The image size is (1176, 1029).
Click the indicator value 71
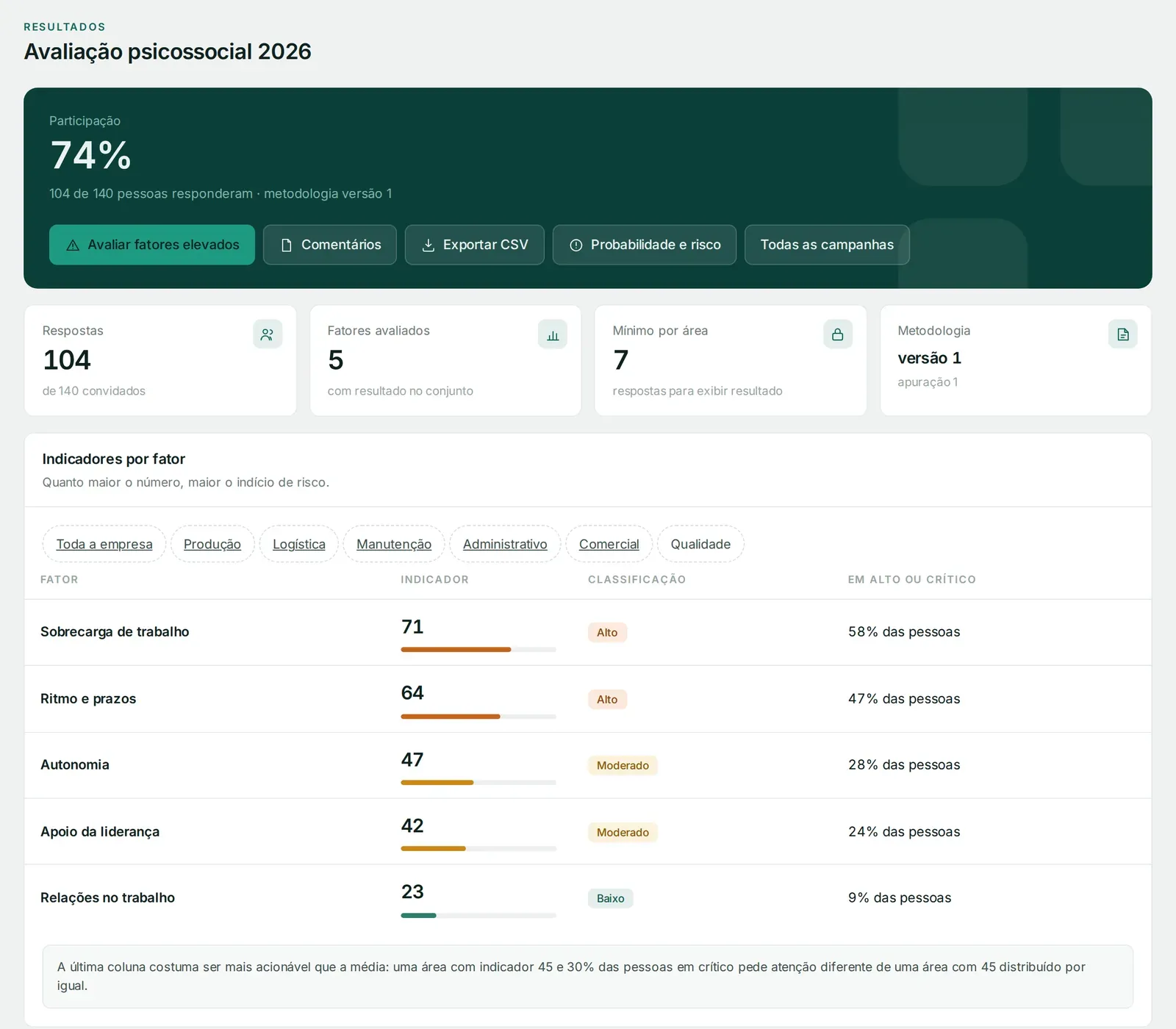pyautogui.click(x=412, y=627)
